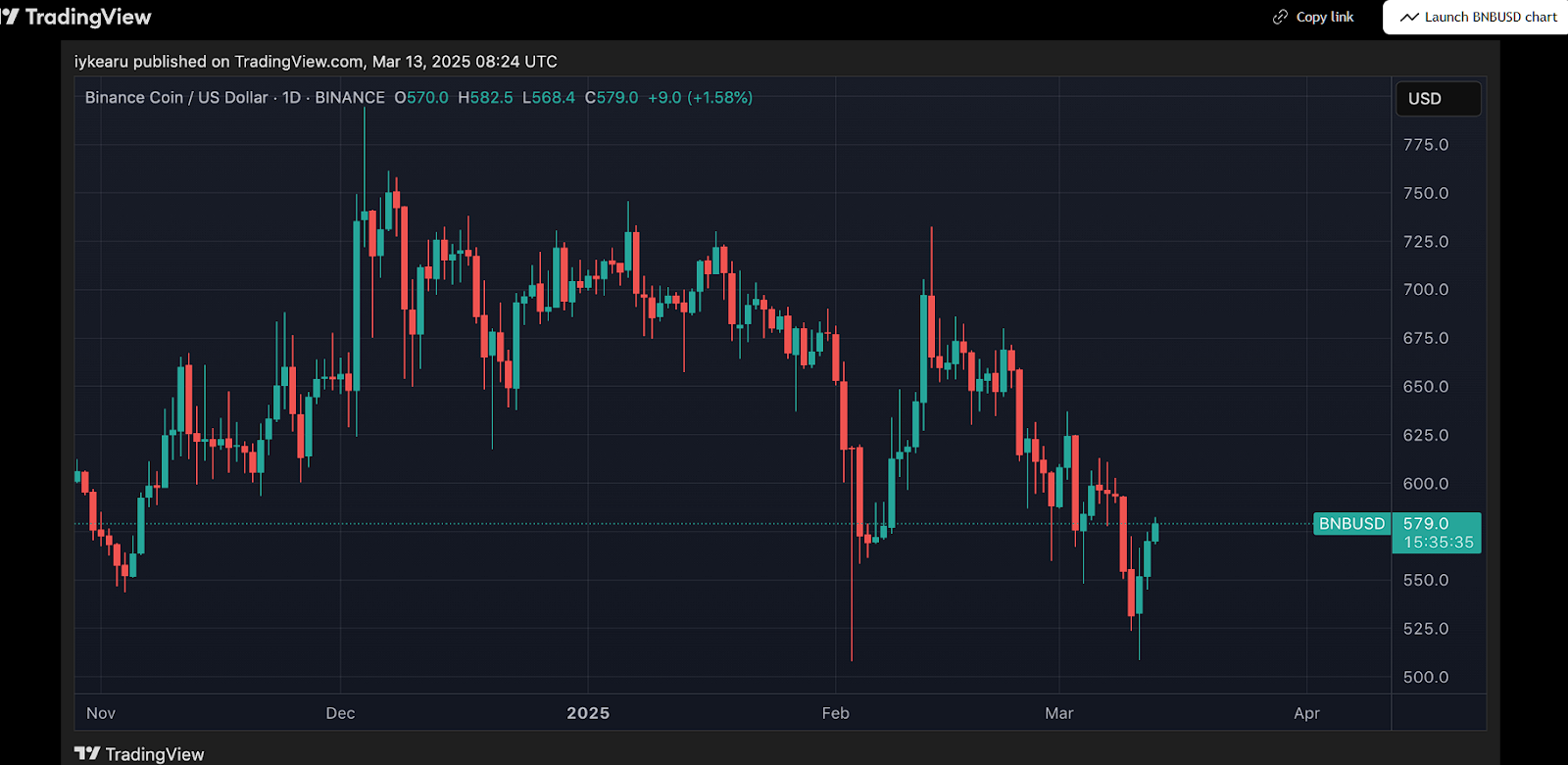Click the Feb label on time axis
Image resolution: width=1568 pixels, height=765 pixels.
[x=835, y=713]
